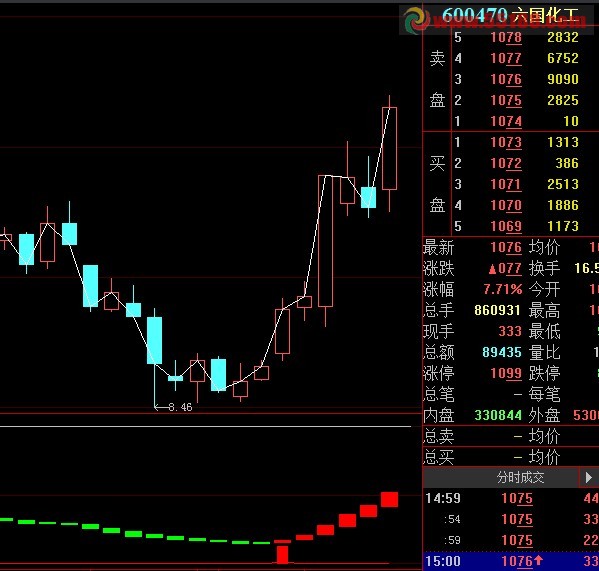Select buy level 2 price 1072
Viewport: 599px width, 571px height.
click(506, 163)
